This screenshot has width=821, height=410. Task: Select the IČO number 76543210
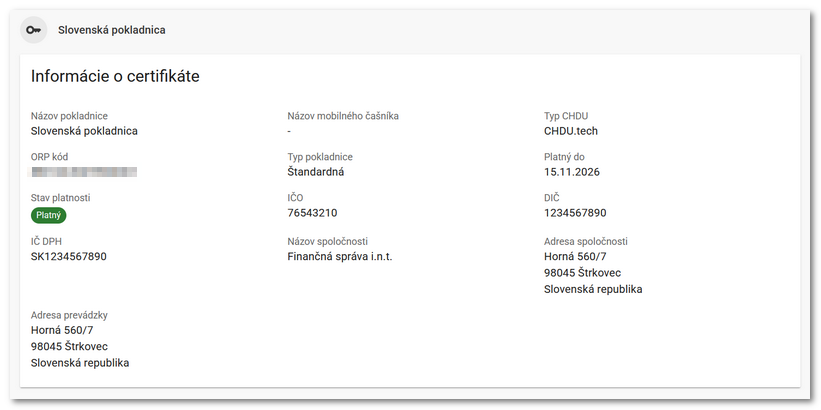[x=313, y=213]
